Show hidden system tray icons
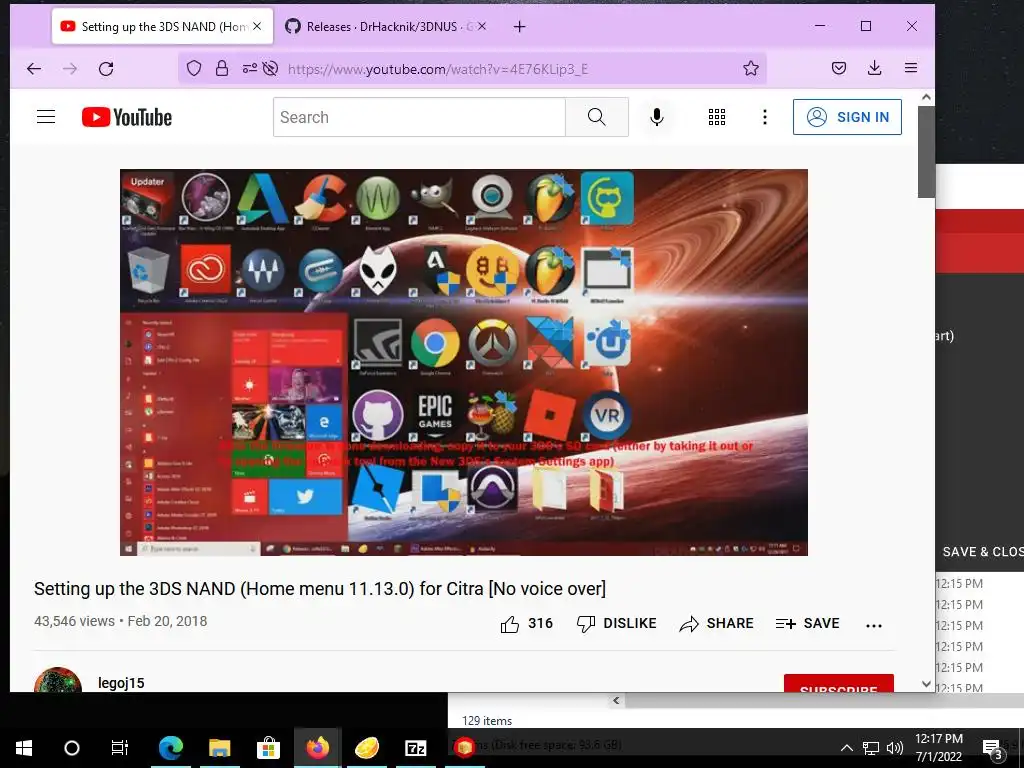 [x=846, y=748]
